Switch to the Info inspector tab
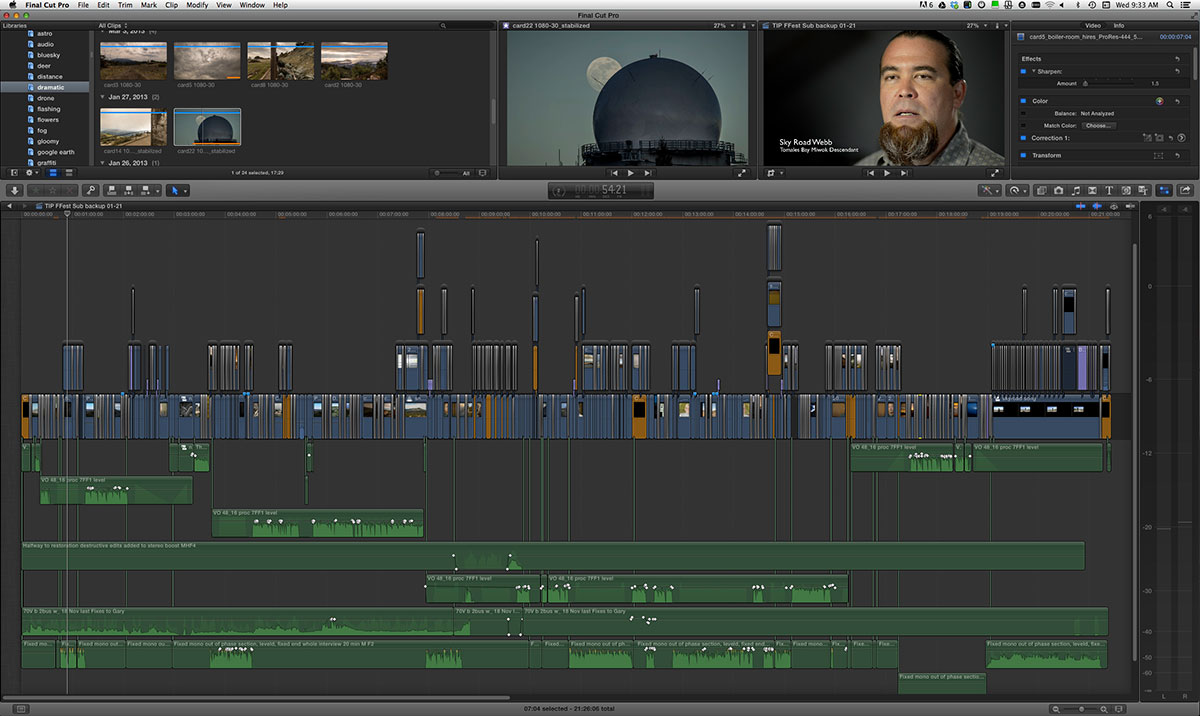Screen dimensions: 1200x716 [1119, 25]
